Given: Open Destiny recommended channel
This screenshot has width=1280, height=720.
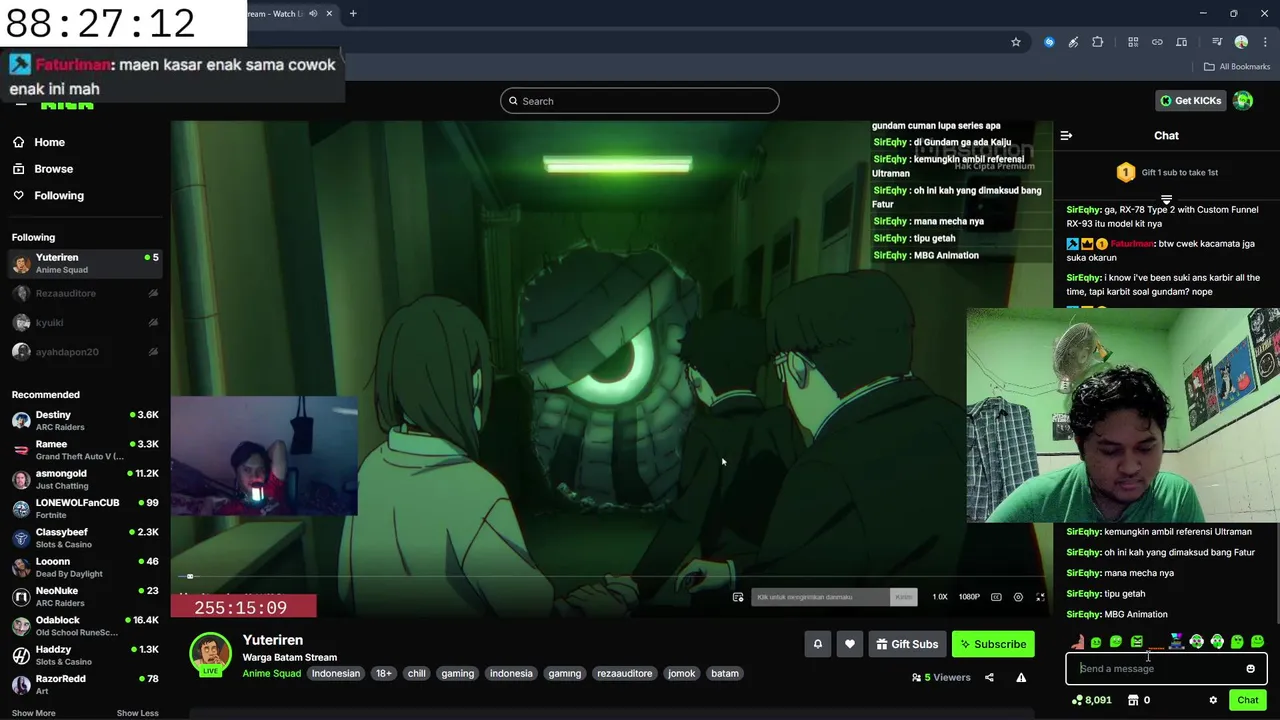Looking at the screenshot, I should pos(85,420).
